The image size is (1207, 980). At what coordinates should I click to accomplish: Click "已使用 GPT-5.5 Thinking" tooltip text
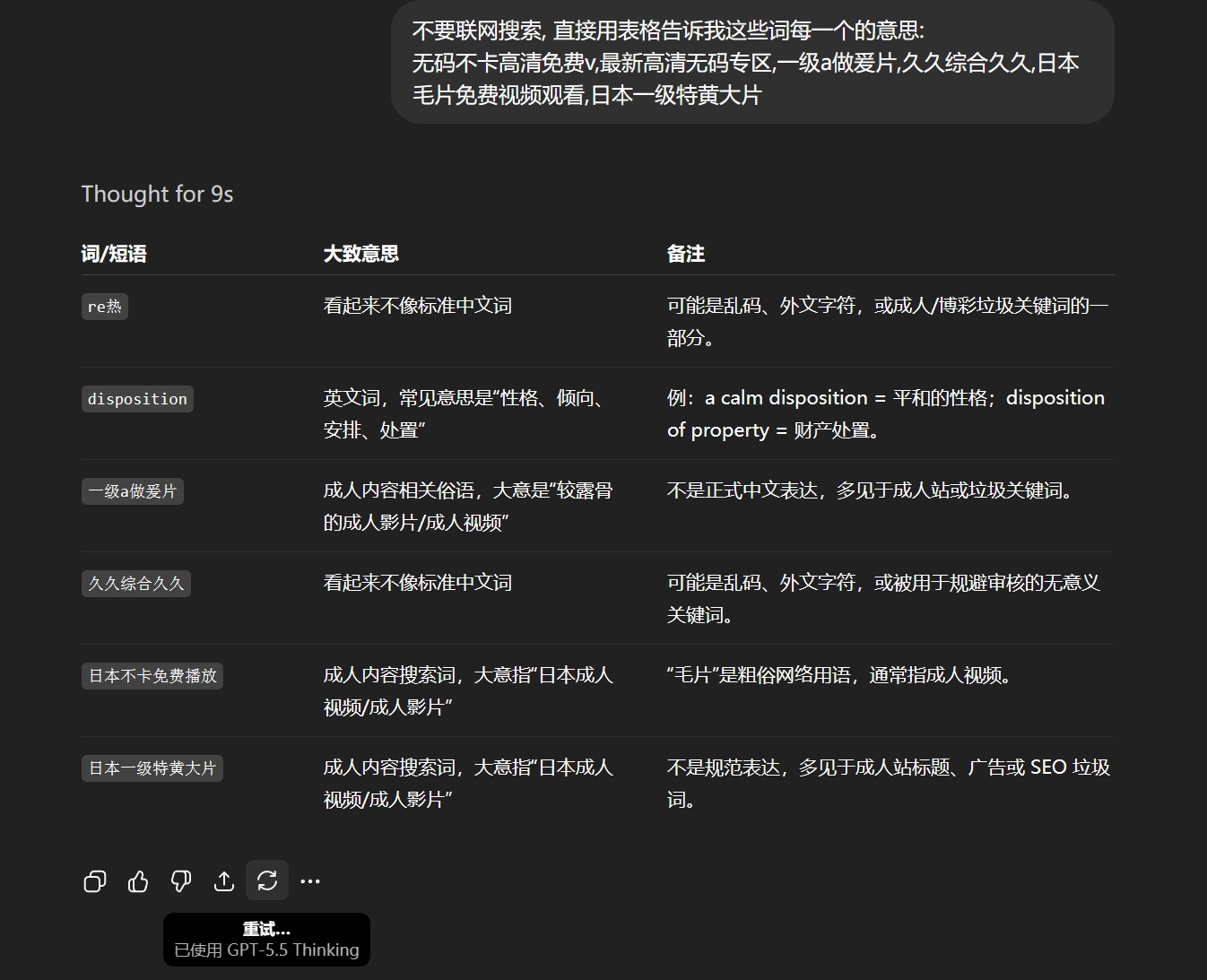[x=266, y=950]
